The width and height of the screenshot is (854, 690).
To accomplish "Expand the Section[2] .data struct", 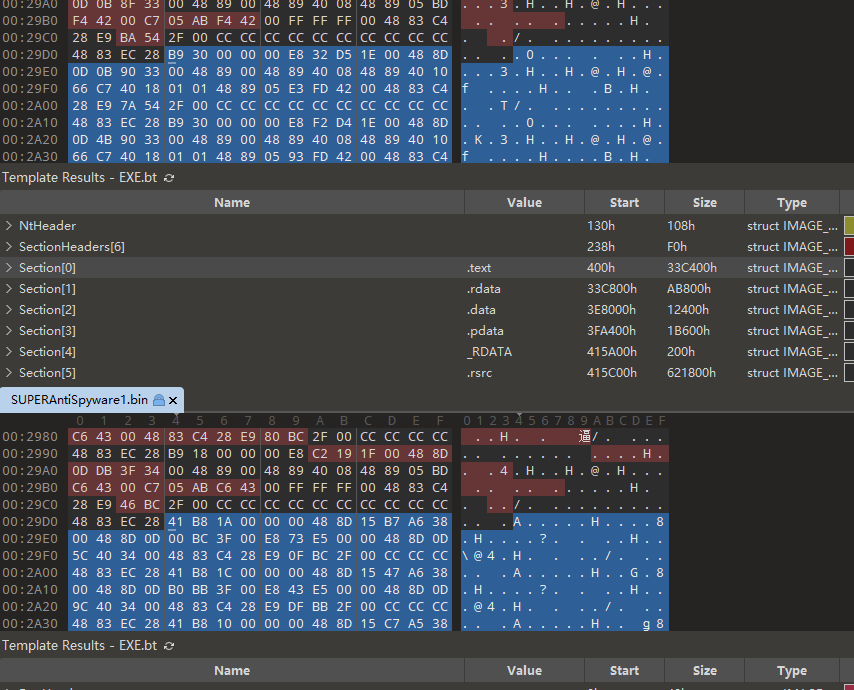I will (9, 310).
